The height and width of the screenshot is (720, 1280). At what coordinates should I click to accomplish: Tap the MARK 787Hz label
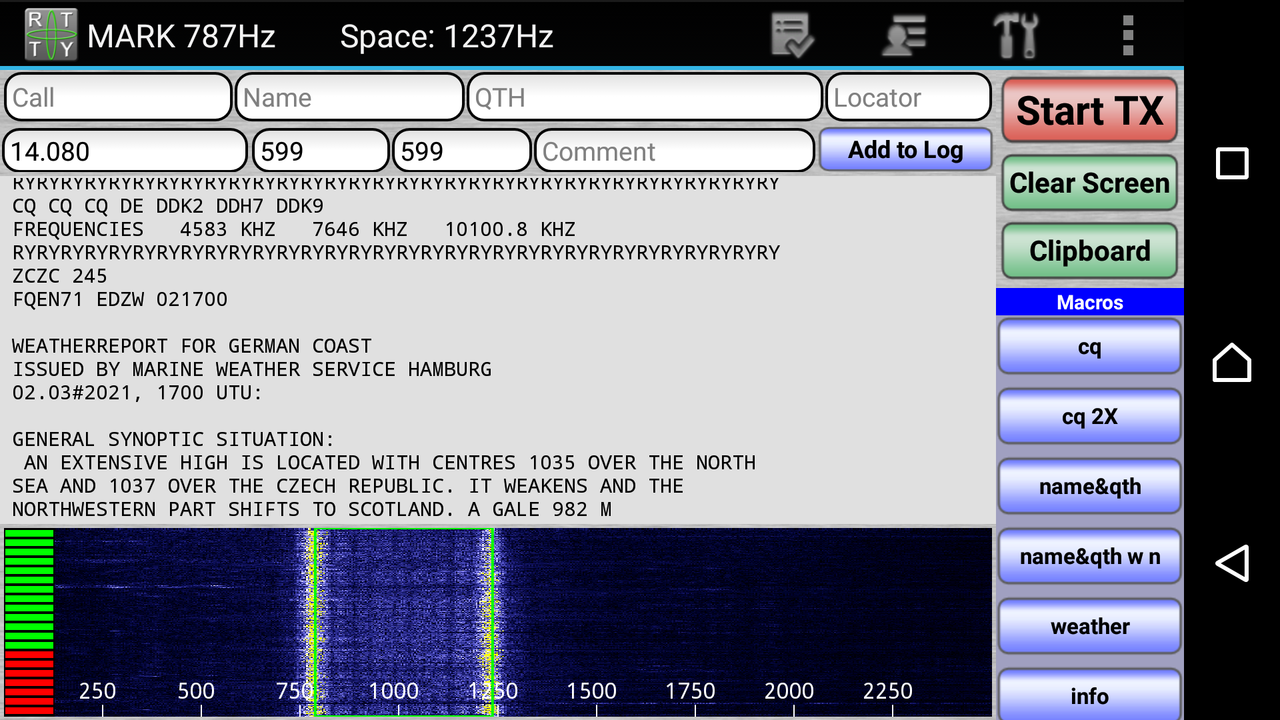[x=181, y=37]
